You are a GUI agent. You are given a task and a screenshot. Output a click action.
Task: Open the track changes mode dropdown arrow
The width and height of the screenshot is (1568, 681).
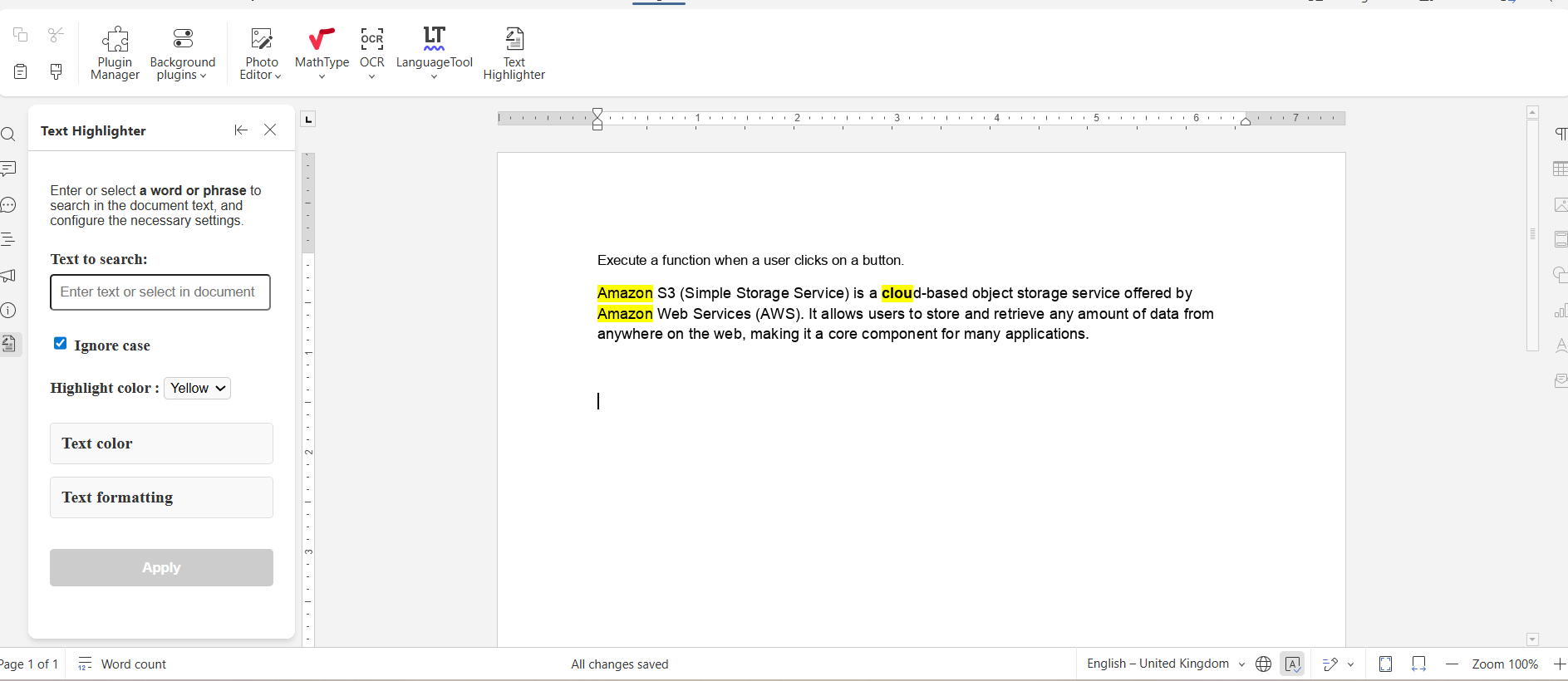[1350, 664]
